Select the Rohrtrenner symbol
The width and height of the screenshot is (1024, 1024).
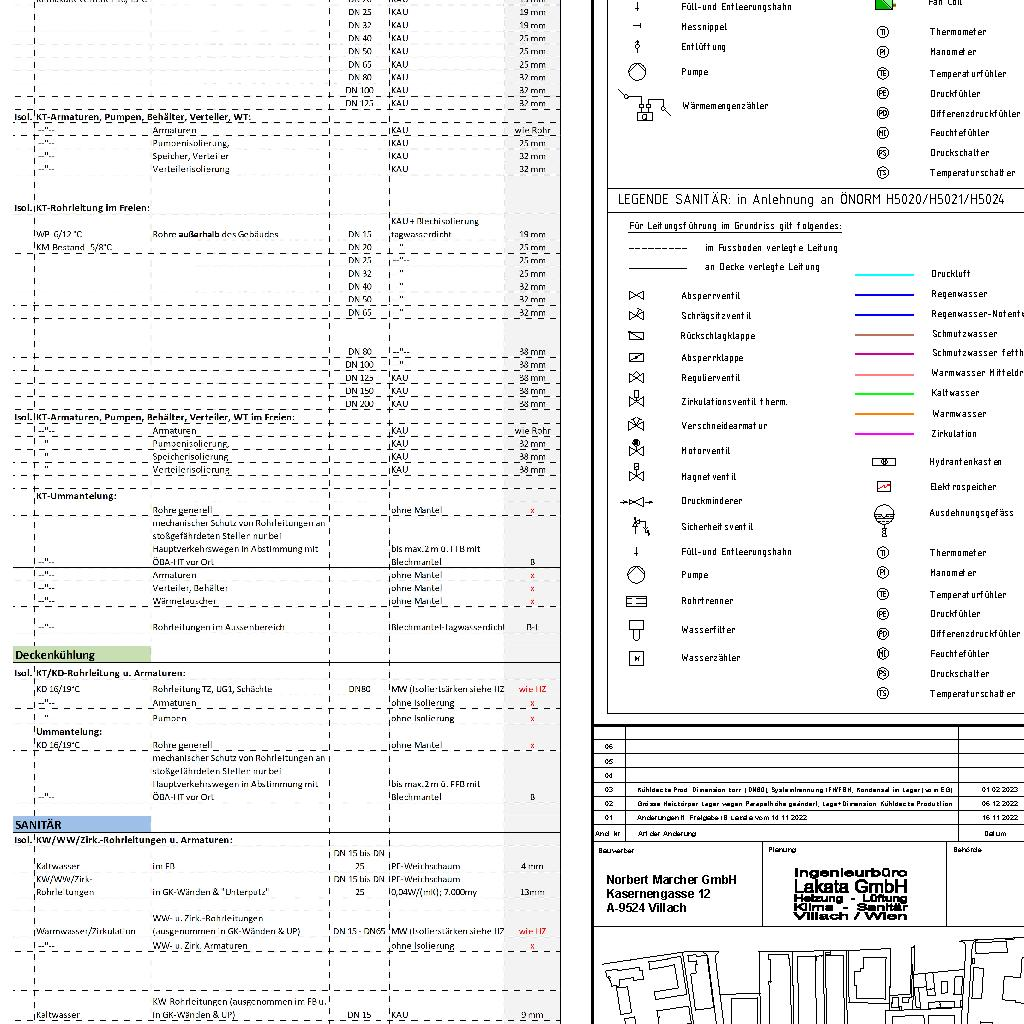coord(636,601)
